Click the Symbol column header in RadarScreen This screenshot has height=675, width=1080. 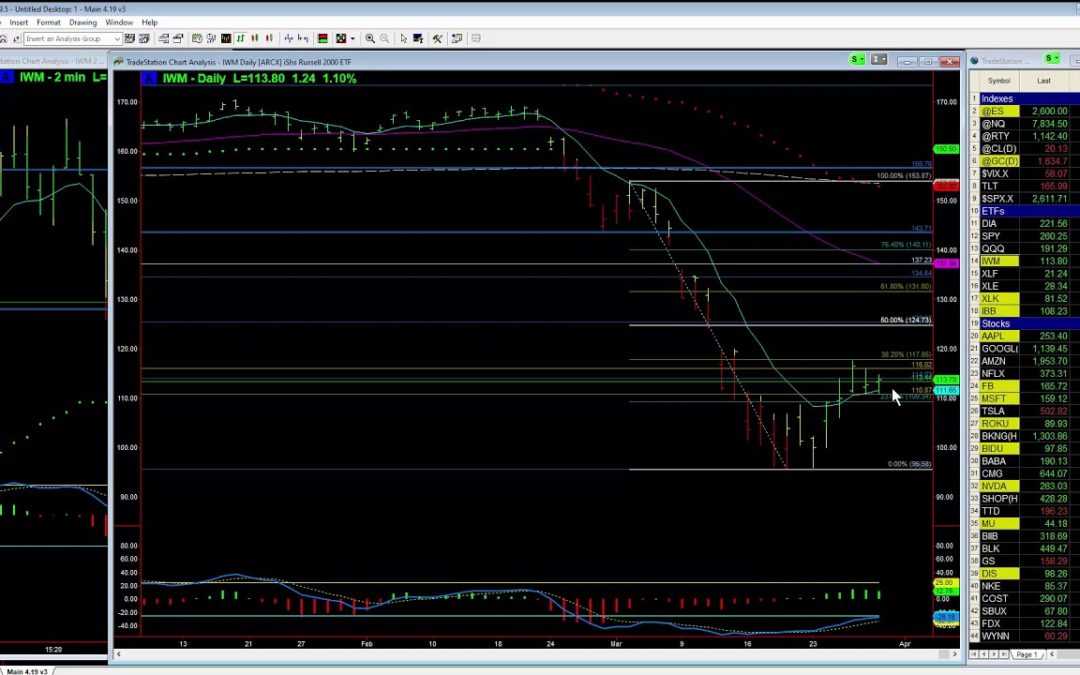point(999,81)
